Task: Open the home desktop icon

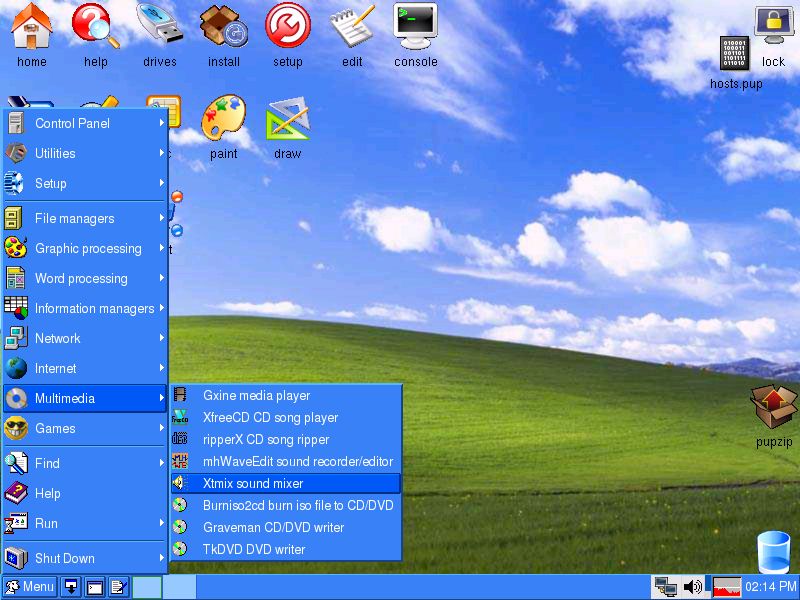Action: click(x=32, y=27)
